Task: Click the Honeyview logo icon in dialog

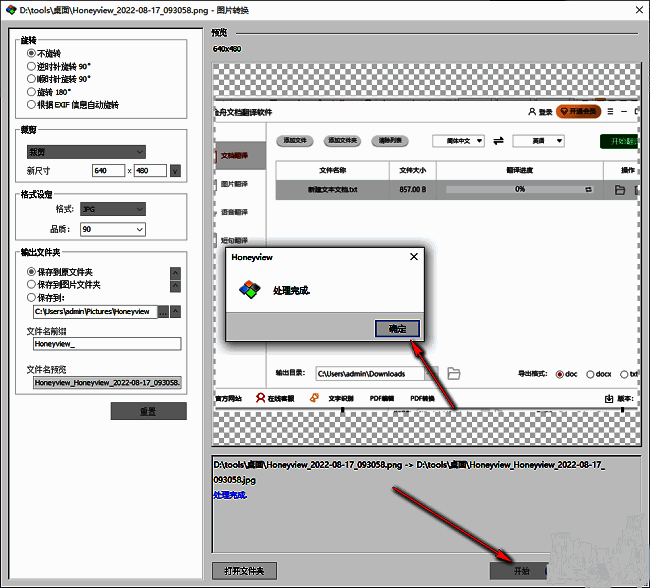Action: [248, 290]
